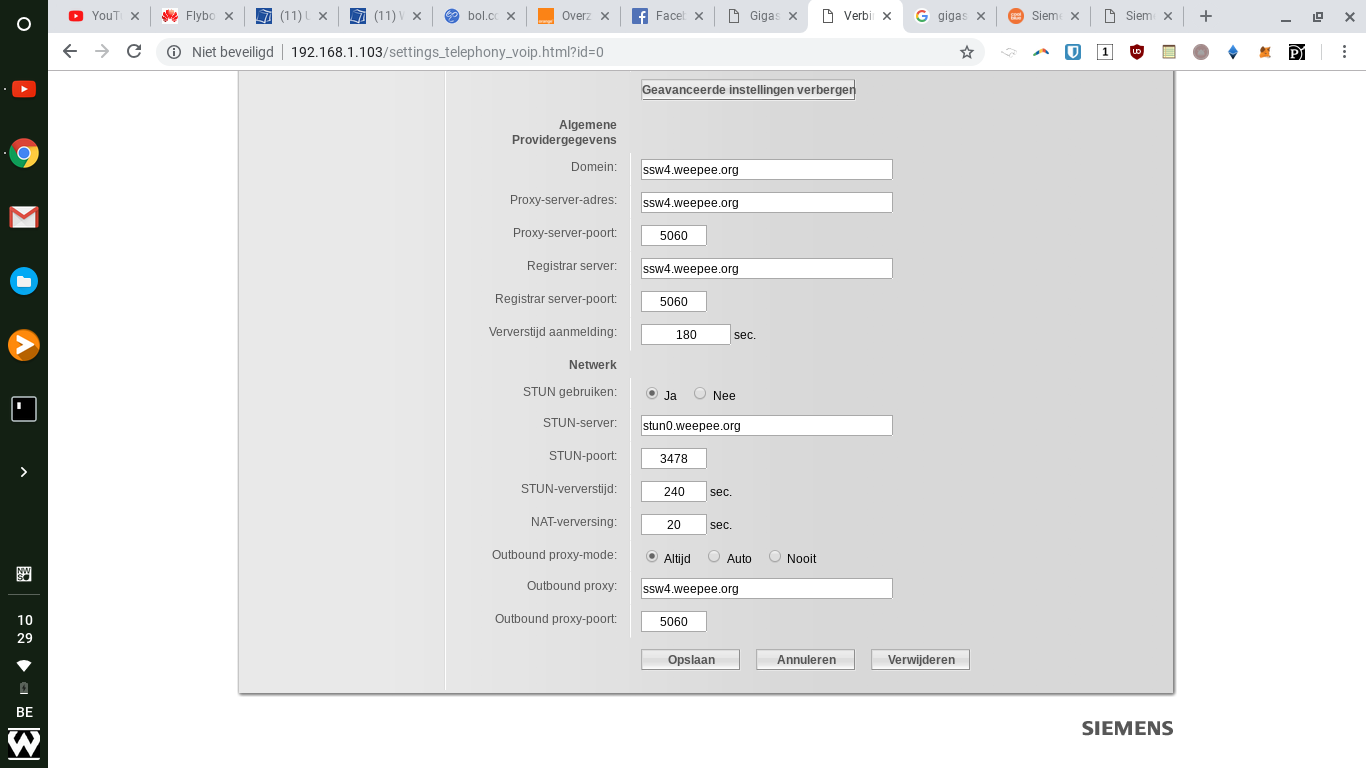Select Nee for STUN gebruiken
The image size is (1366, 768).
tap(700, 394)
